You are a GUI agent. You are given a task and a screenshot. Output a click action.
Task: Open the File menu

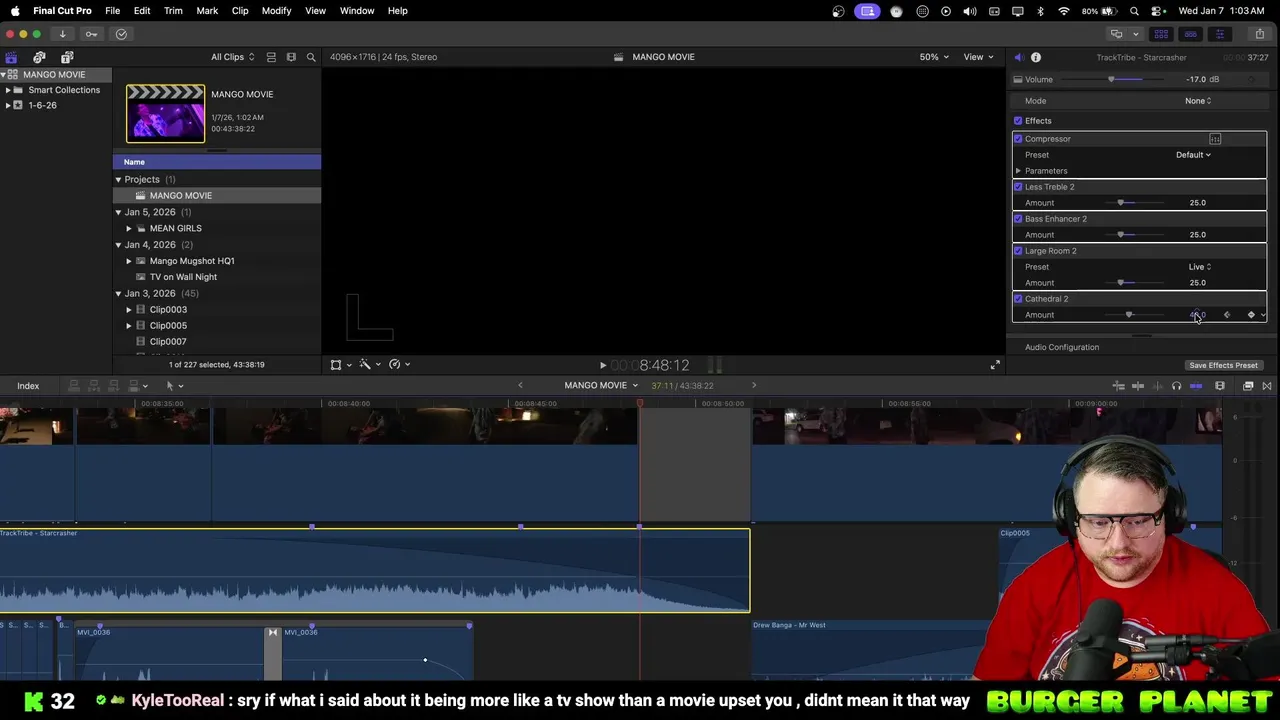point(112,11)
